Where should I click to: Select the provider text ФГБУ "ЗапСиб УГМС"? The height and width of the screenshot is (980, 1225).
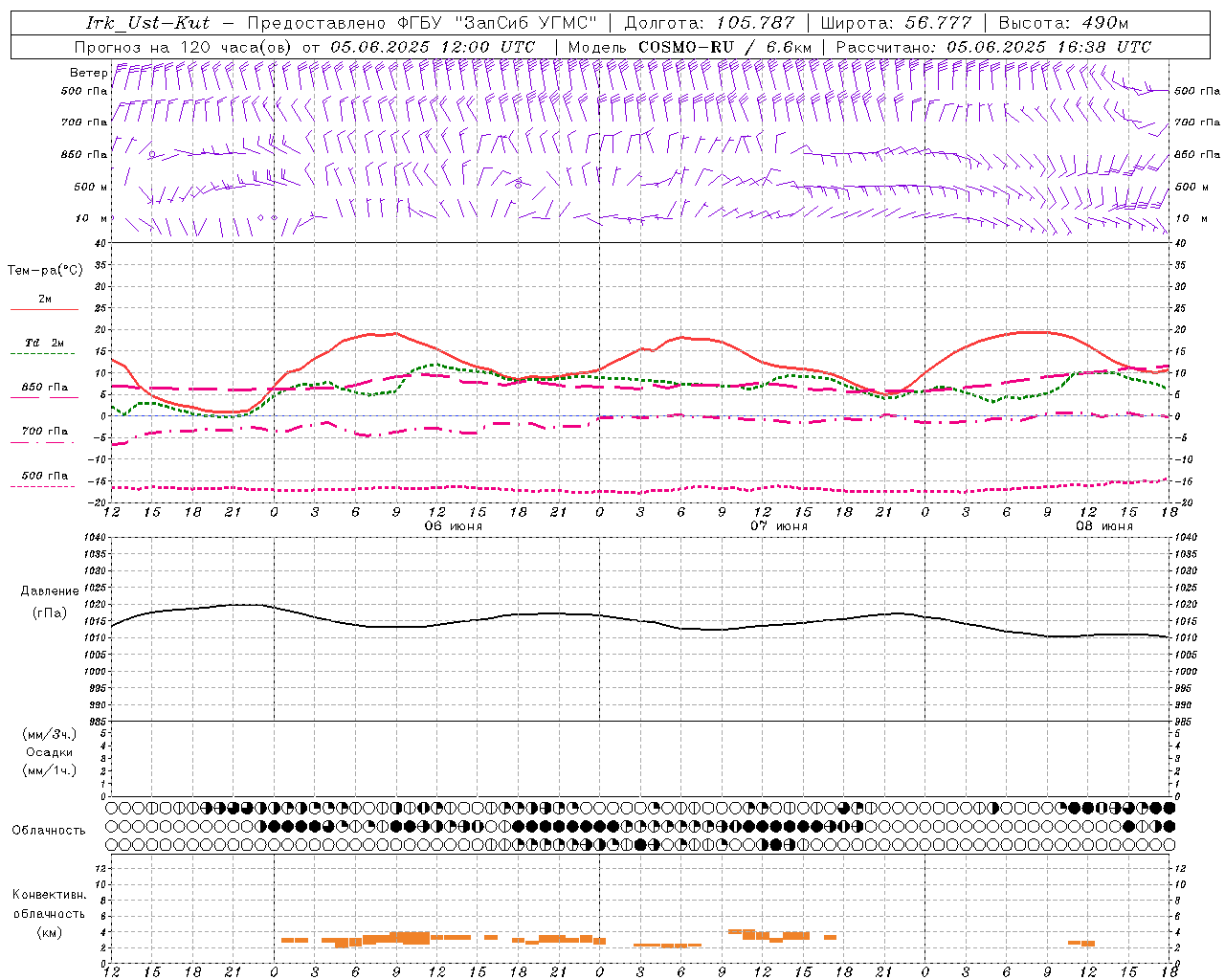click(499, 23)
